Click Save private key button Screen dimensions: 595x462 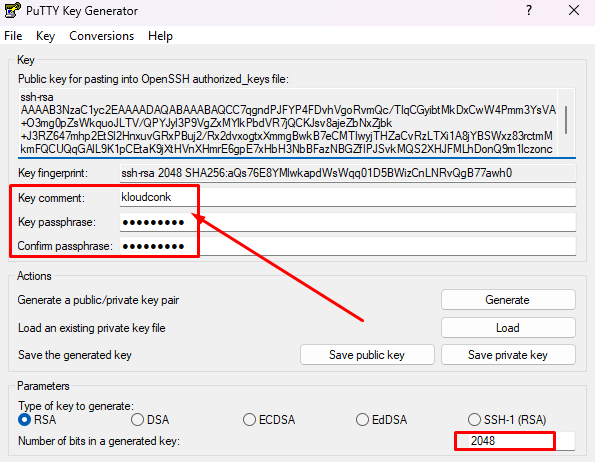point(508,355)
